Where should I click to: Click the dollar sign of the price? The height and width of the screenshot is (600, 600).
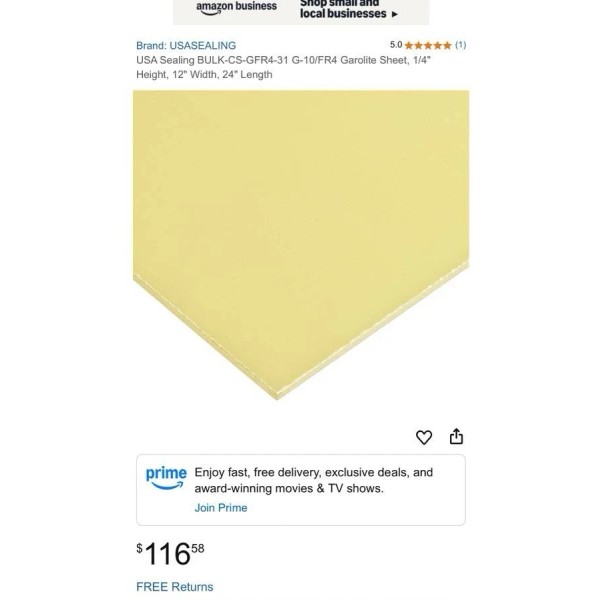point(139,548)
